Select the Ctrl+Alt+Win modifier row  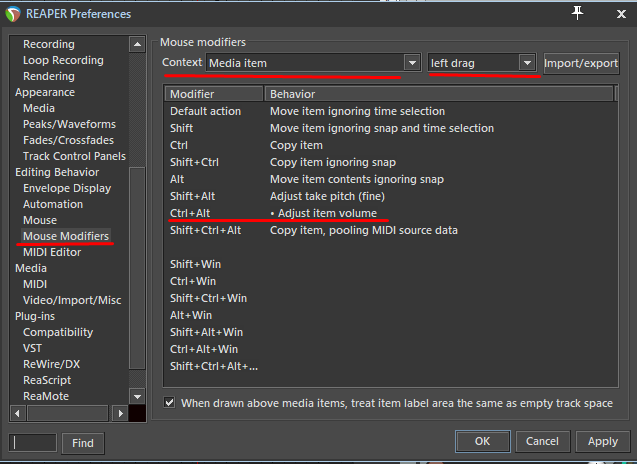(390, 349)
